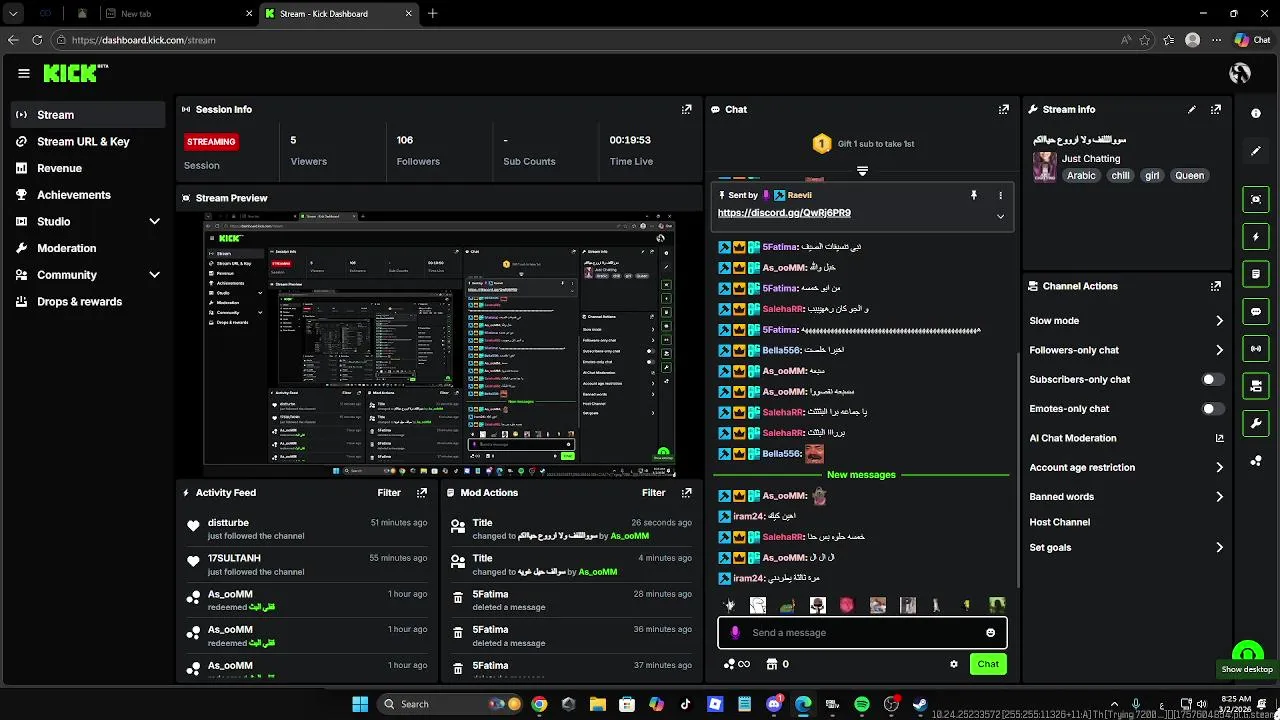Pop out the Stream info panel
Image resolution: width=1280 pixels, height=720 pixels.
[1216, 109]
